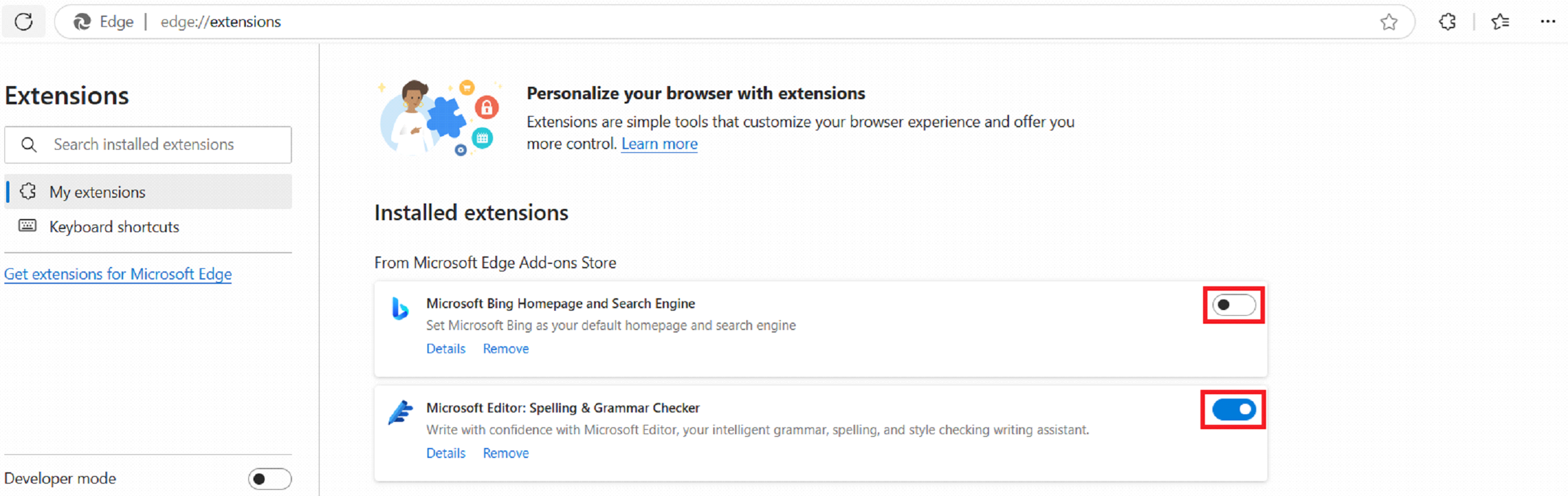Open Details for Microsoft Editor extension

pyautogui.click(x=446, y=453)
